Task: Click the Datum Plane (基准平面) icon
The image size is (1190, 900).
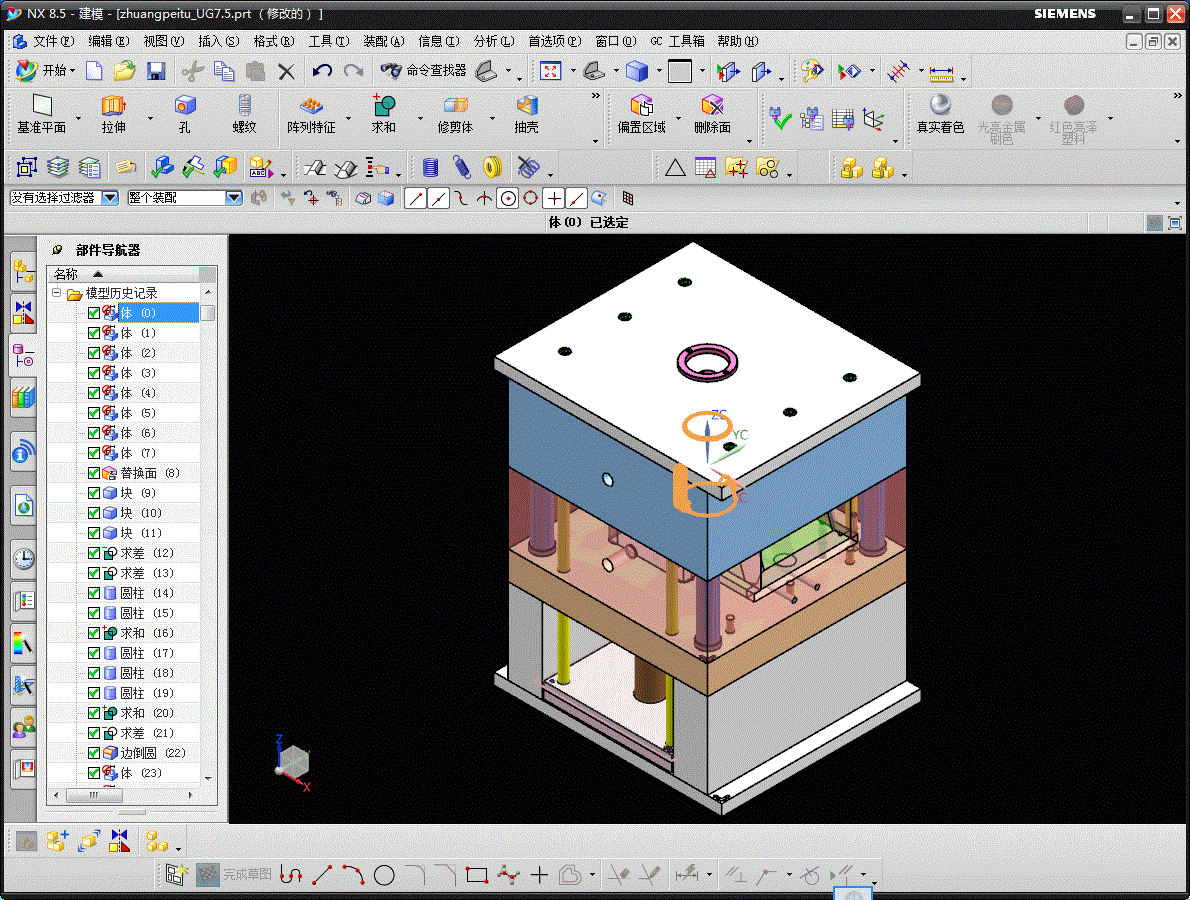Action: click(x=41, y=106)
